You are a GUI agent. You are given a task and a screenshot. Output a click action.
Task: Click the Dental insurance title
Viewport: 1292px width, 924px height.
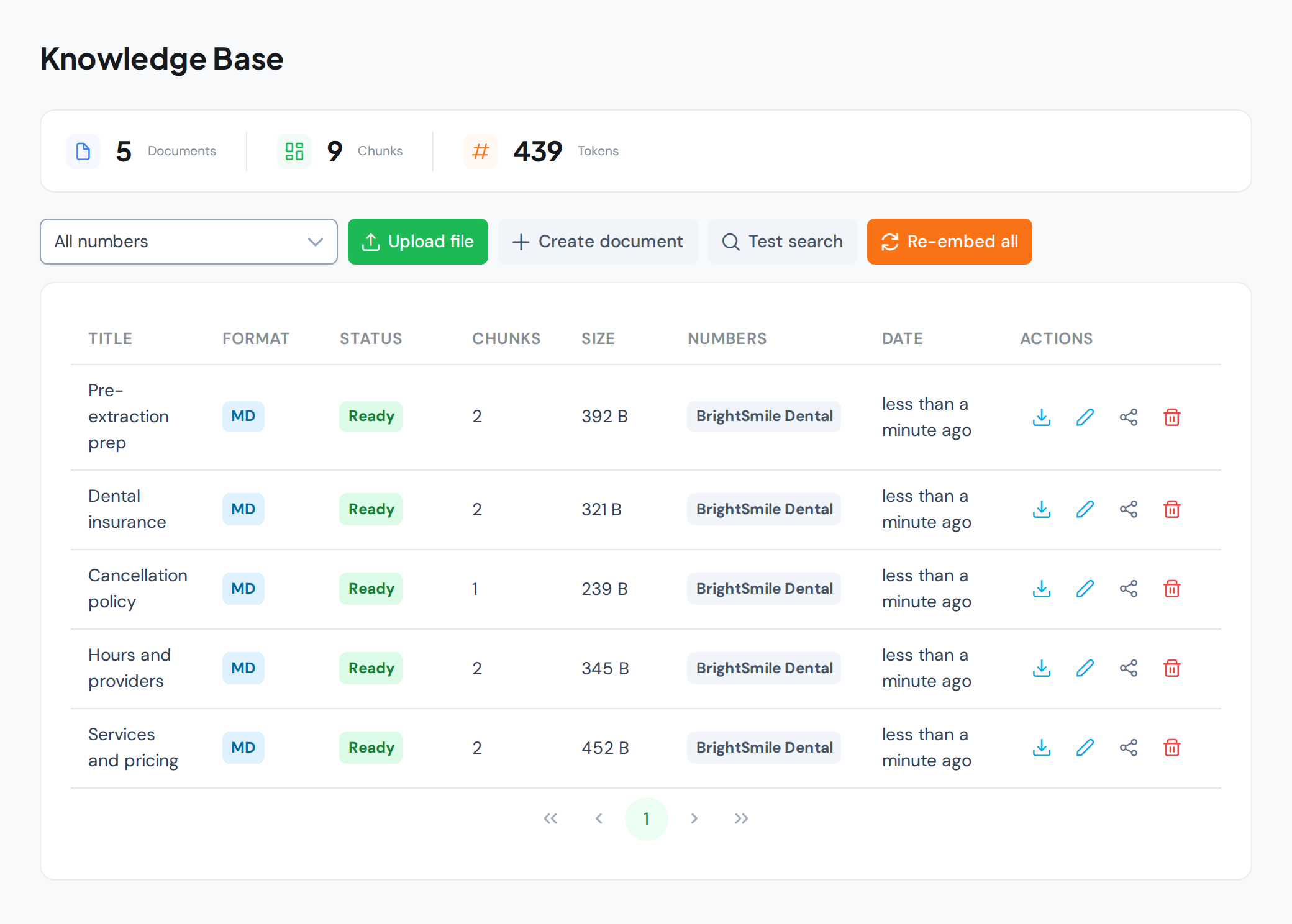[127, 509]
